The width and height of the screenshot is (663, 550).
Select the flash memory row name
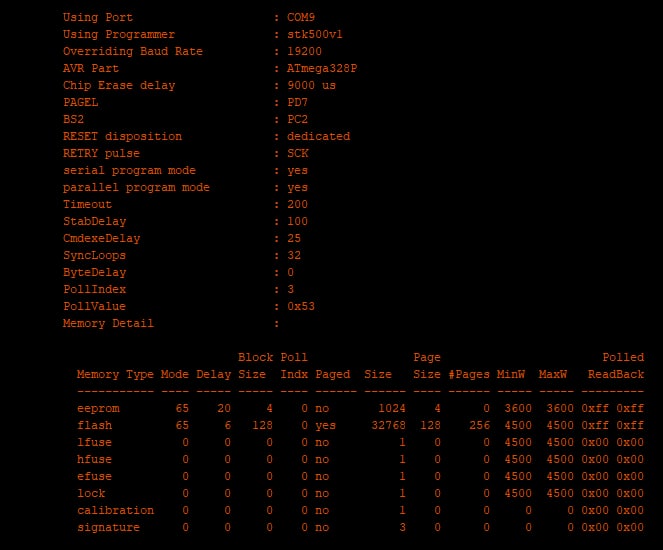(x=94, y=425)
